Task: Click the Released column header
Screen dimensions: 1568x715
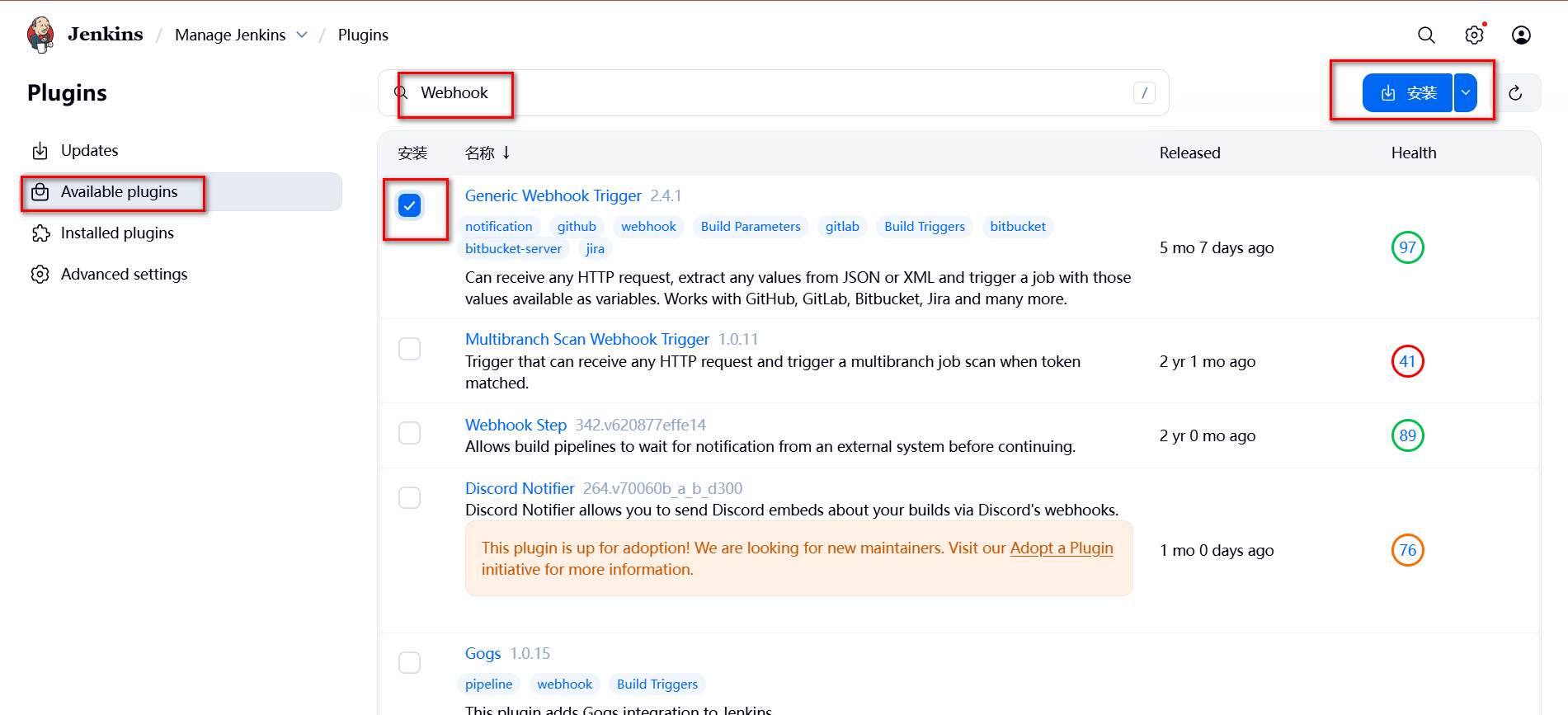Action: (x=1189, y=153)
